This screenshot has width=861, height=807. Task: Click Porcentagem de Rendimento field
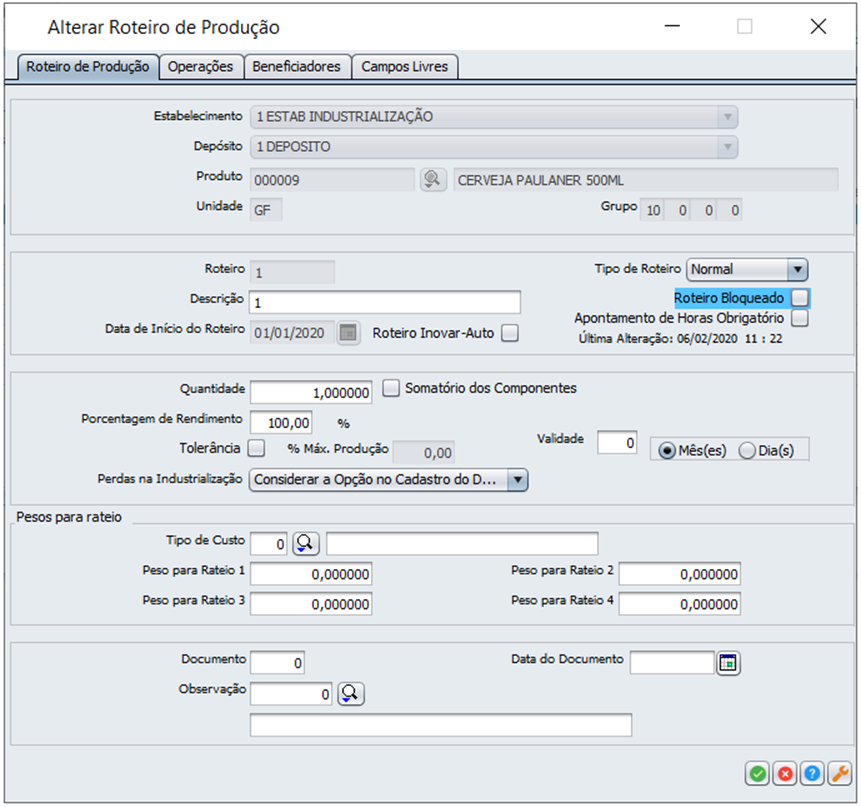coord(281,423)
